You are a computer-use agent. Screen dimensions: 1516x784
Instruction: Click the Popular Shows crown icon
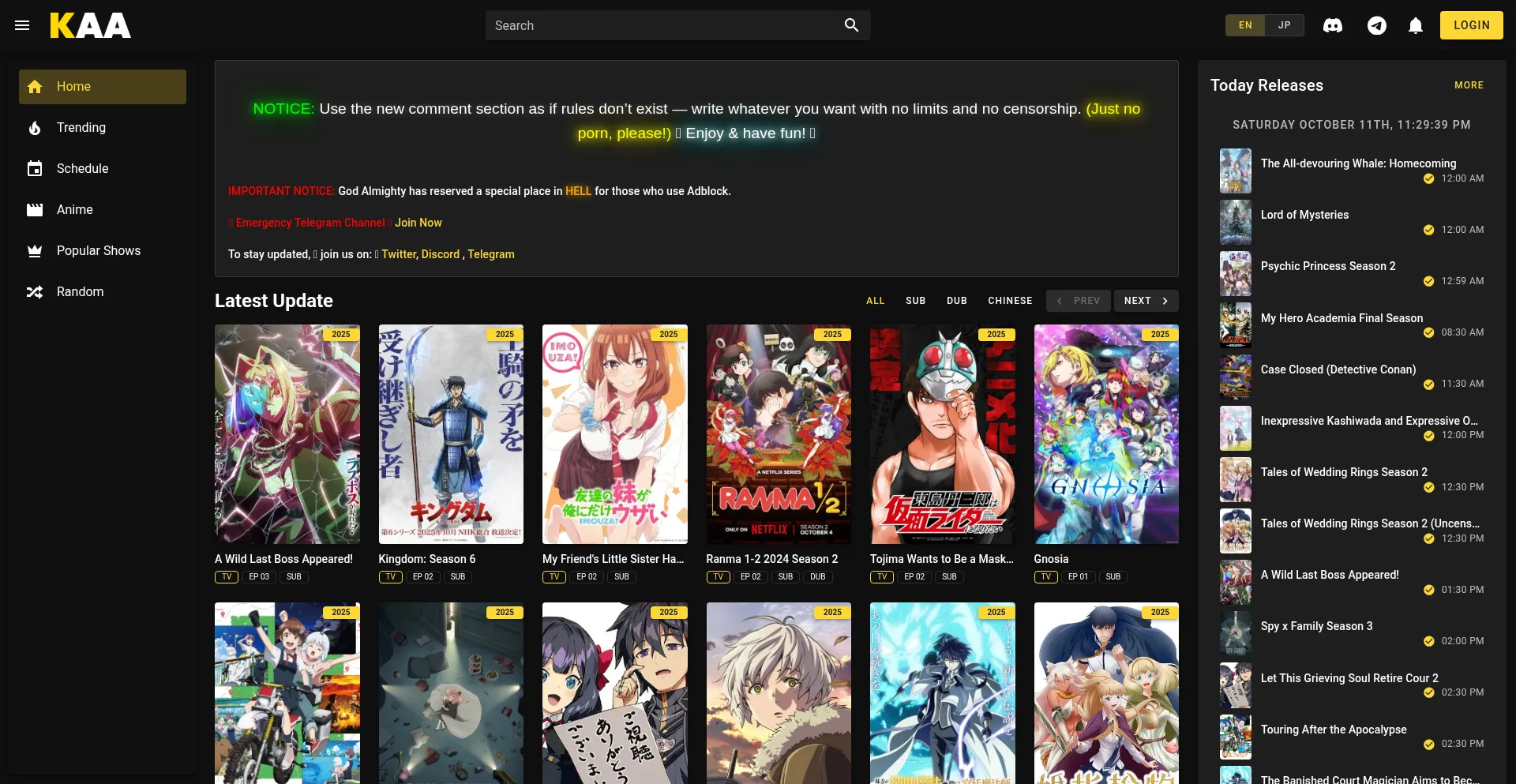tap(35, 251)
